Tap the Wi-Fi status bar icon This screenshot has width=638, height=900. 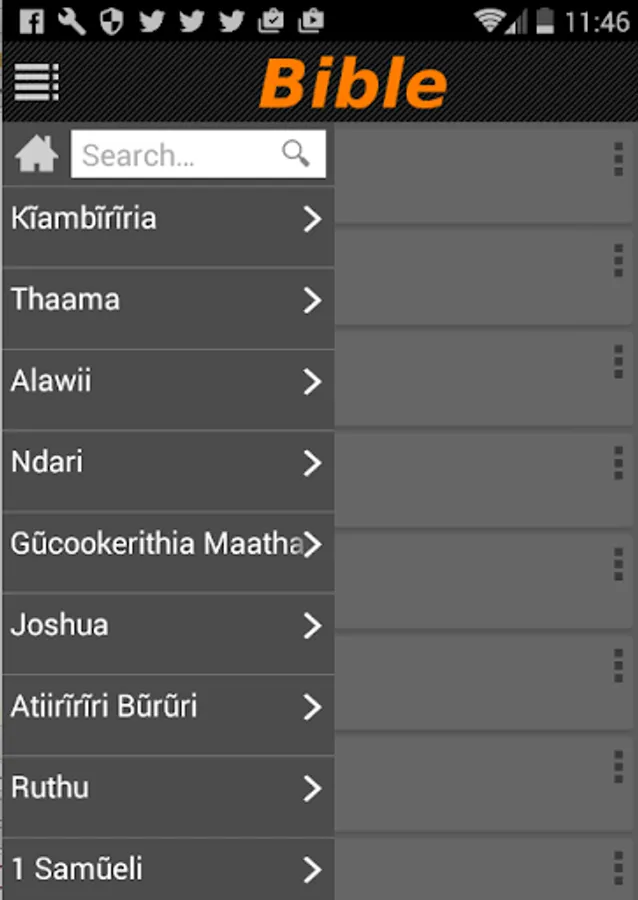490,20
